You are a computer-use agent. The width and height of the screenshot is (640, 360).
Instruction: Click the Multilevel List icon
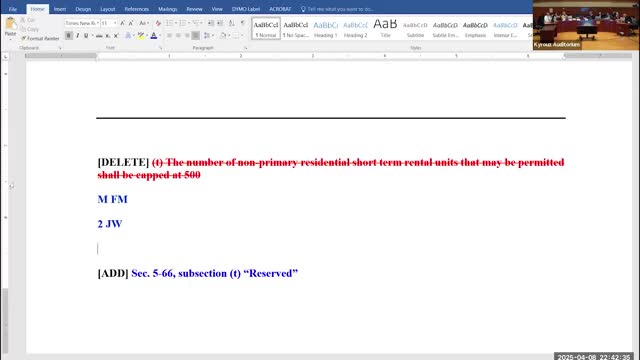[196, 23]
